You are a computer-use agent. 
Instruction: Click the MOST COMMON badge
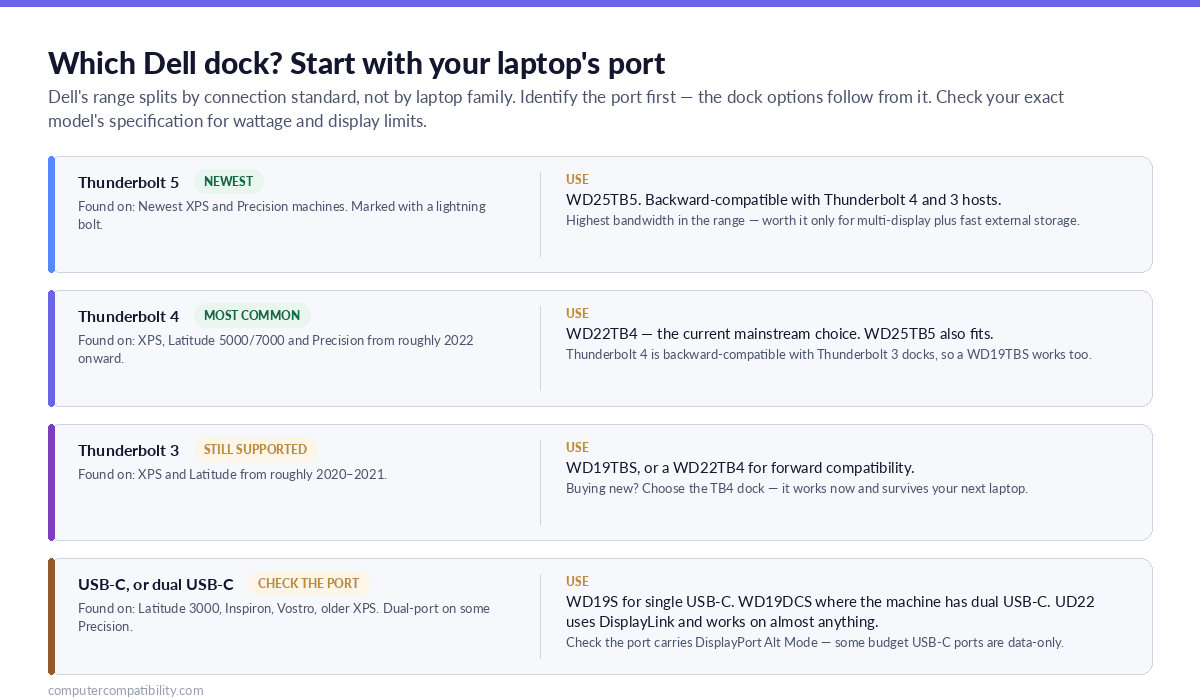click(252, 316)
